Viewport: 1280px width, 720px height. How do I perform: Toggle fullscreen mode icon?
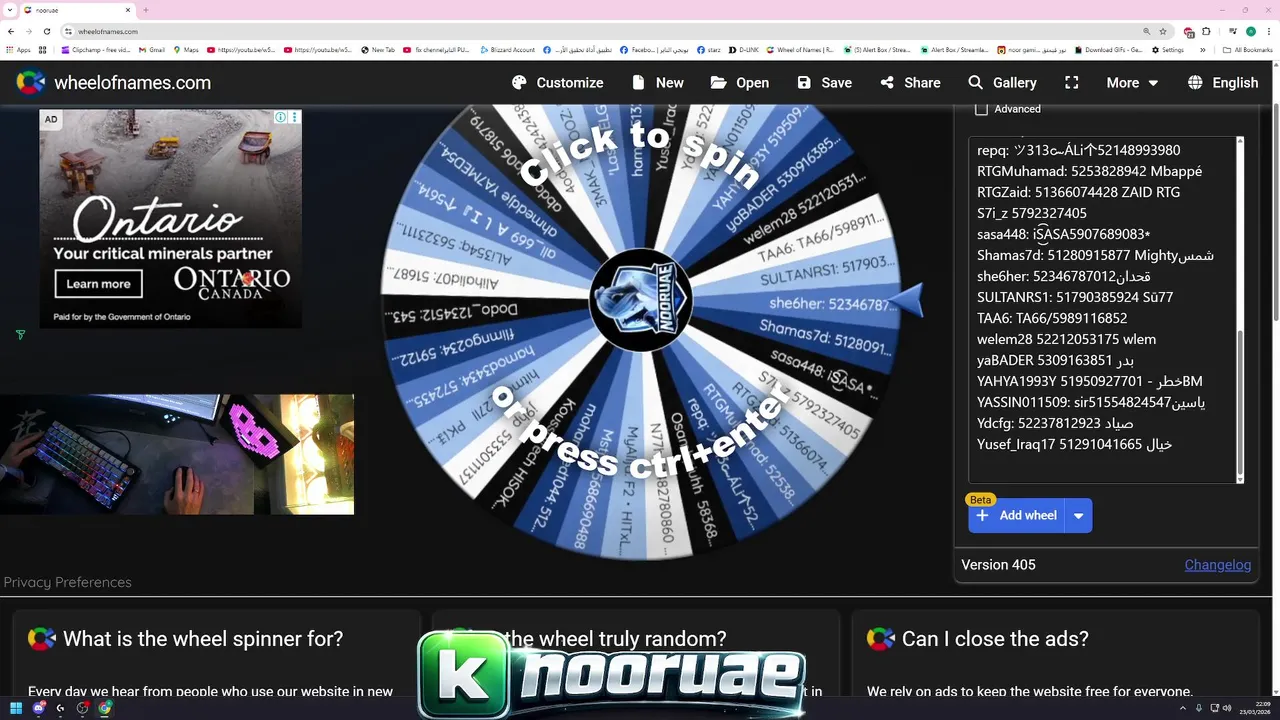coord(1072,83)
